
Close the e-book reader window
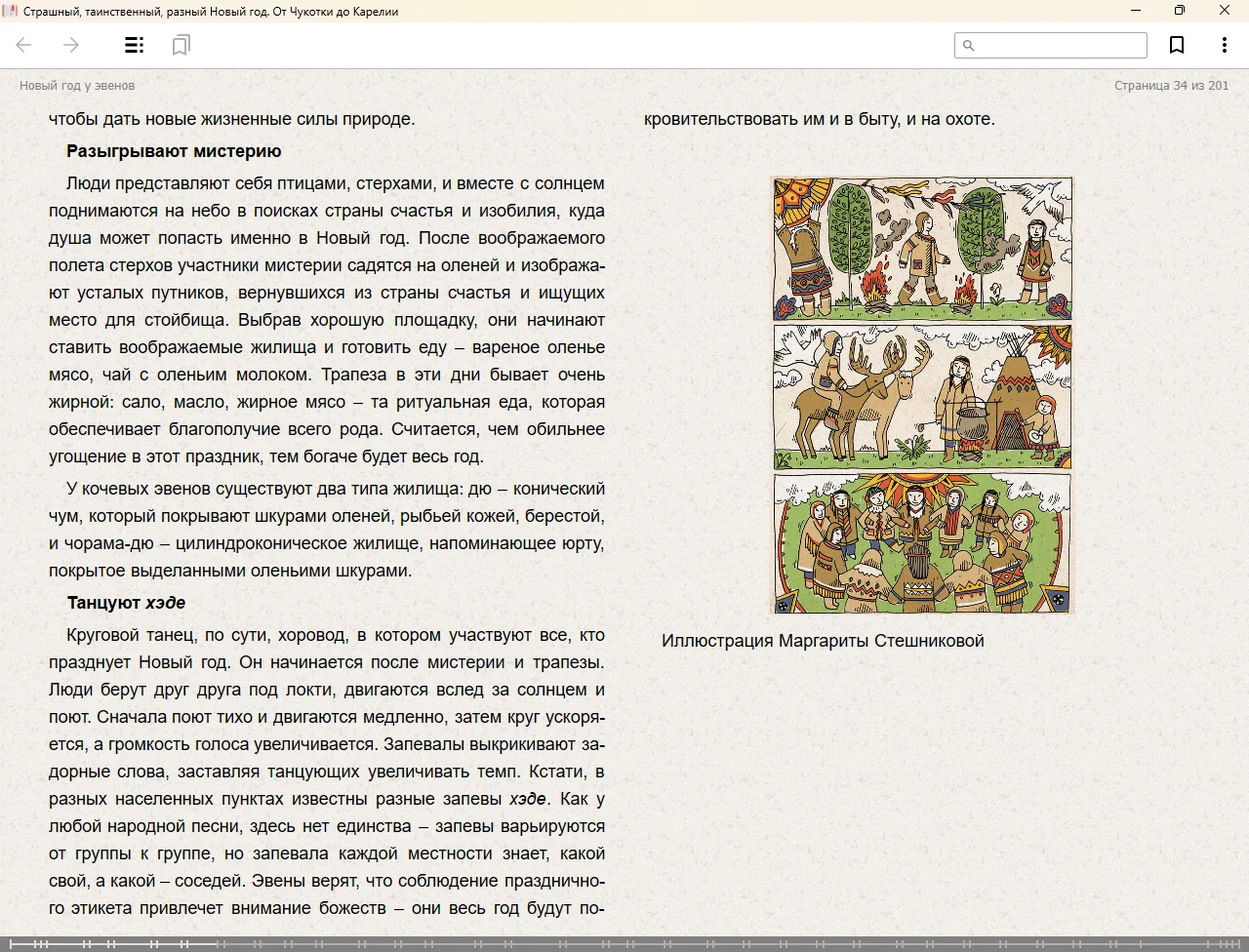pyautogui.click(x=1225, y=11)
